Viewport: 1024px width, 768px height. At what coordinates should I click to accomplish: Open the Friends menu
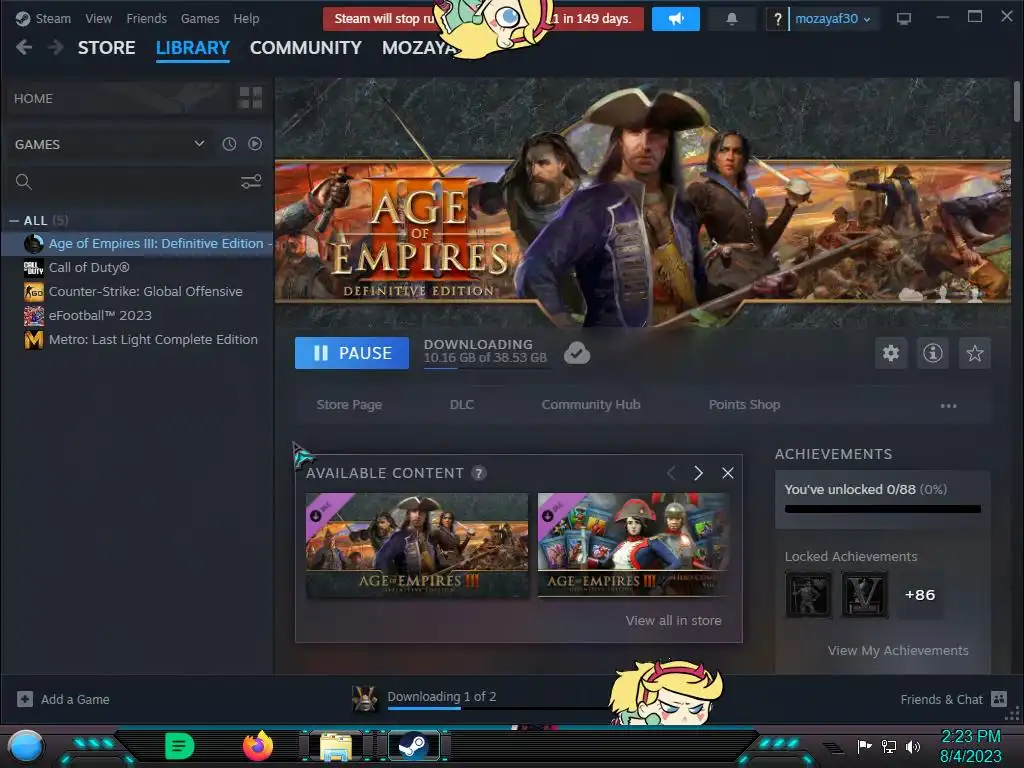coord(146,19)
